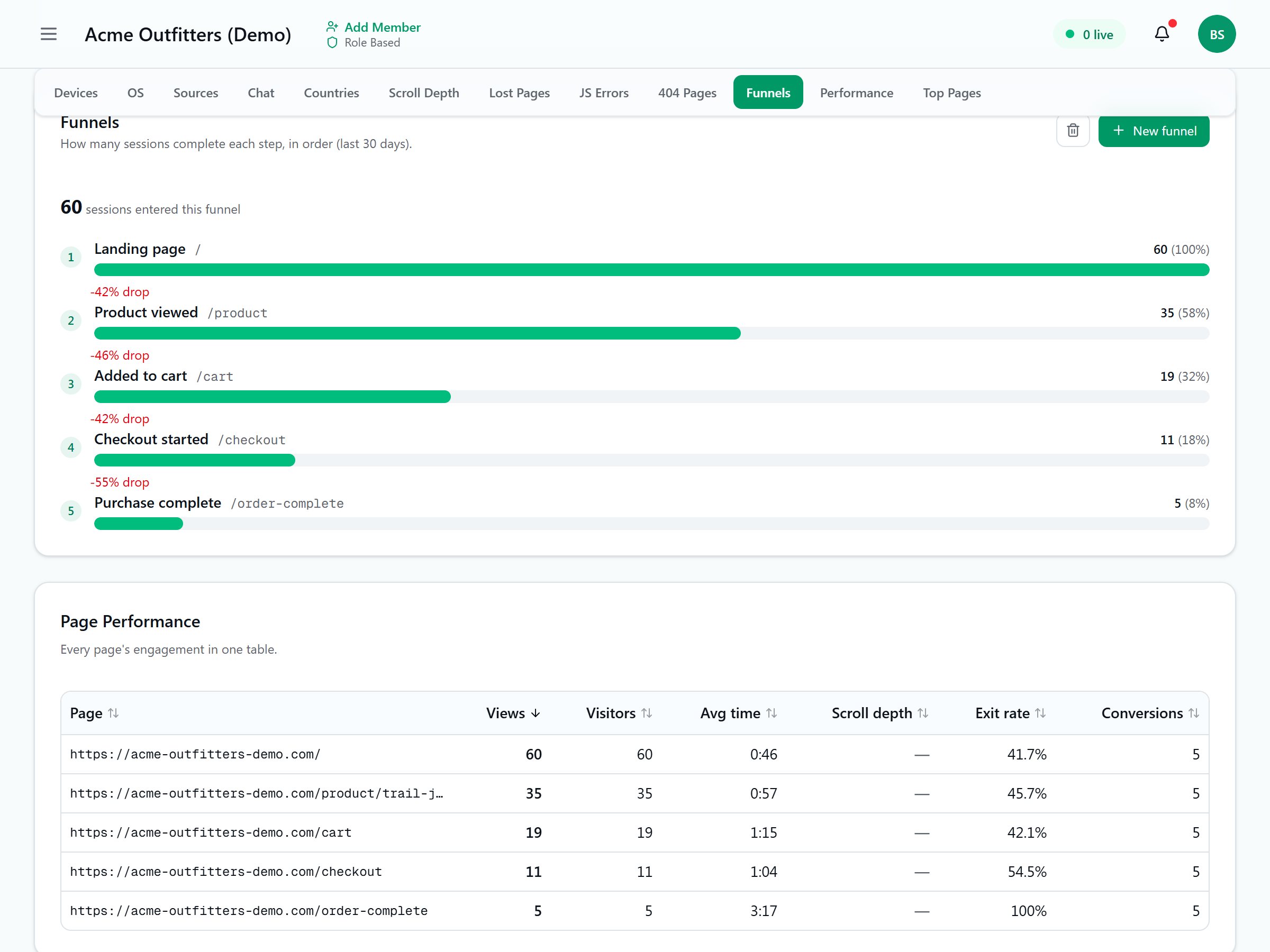Click the acme-outfitters-demo.com/cart row URL
1270x952 pixels.
pyautogui.click(x=211, y=832)
